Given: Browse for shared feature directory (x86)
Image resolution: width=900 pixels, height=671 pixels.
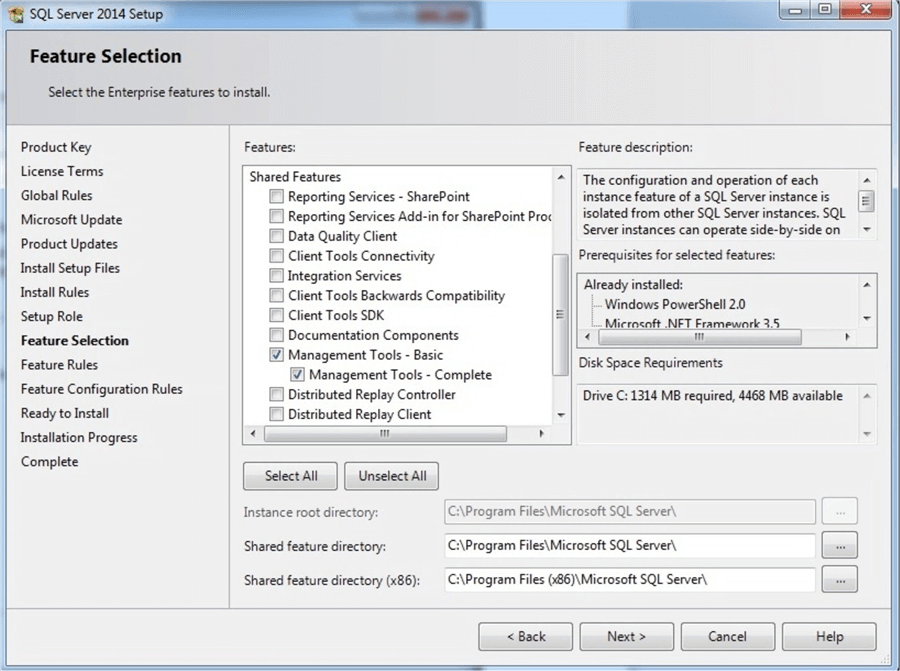Looking at the screenshot, I should [840, 579].
